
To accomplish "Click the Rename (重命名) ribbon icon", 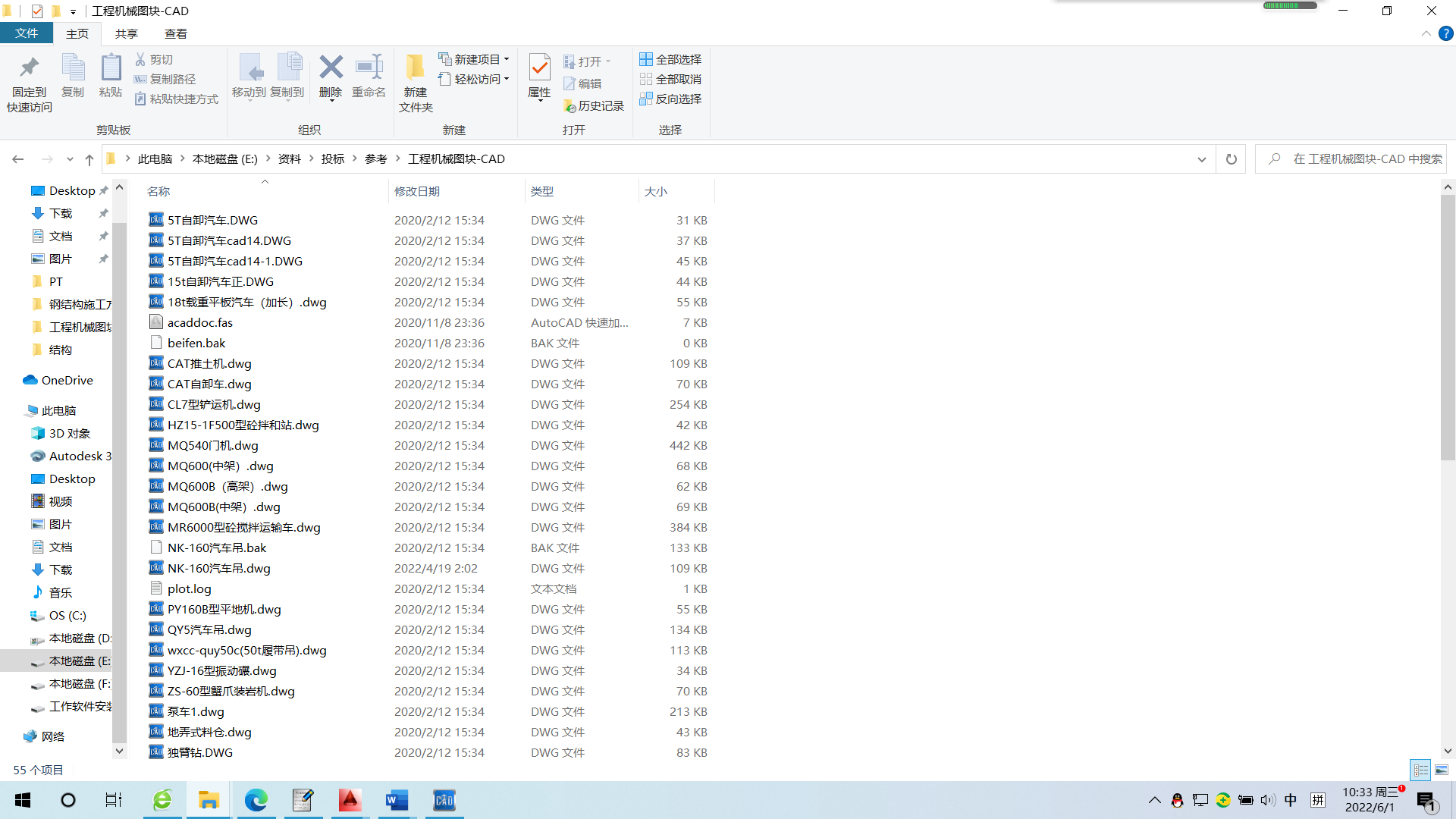I will click(x=369, y=68).
